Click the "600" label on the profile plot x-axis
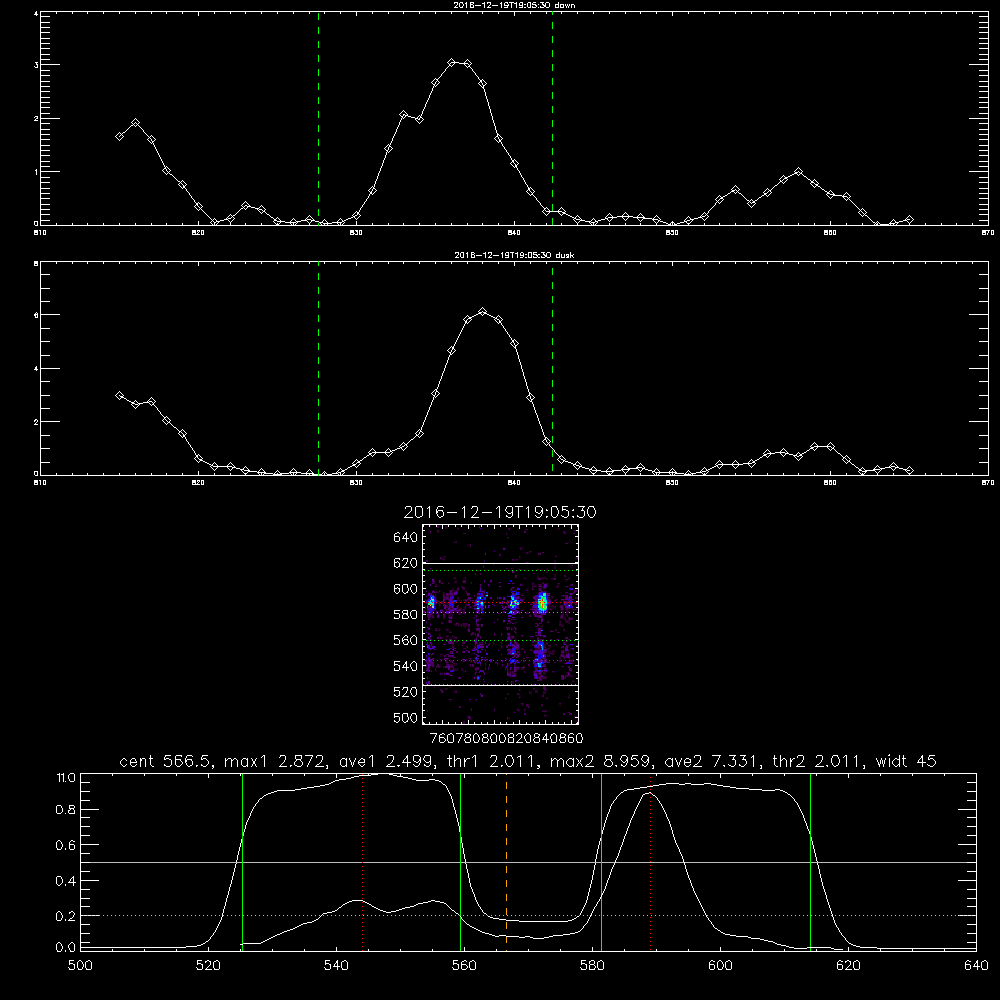 (720, 966)
